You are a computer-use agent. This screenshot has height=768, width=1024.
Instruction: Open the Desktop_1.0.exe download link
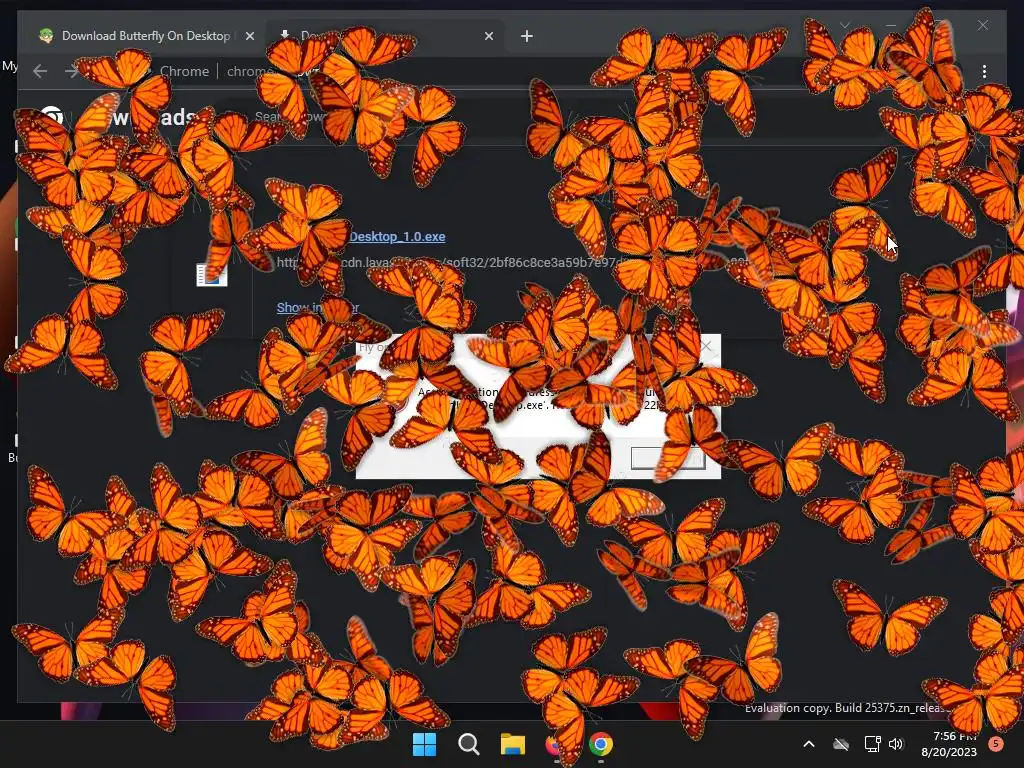click(x=397, y=236)
